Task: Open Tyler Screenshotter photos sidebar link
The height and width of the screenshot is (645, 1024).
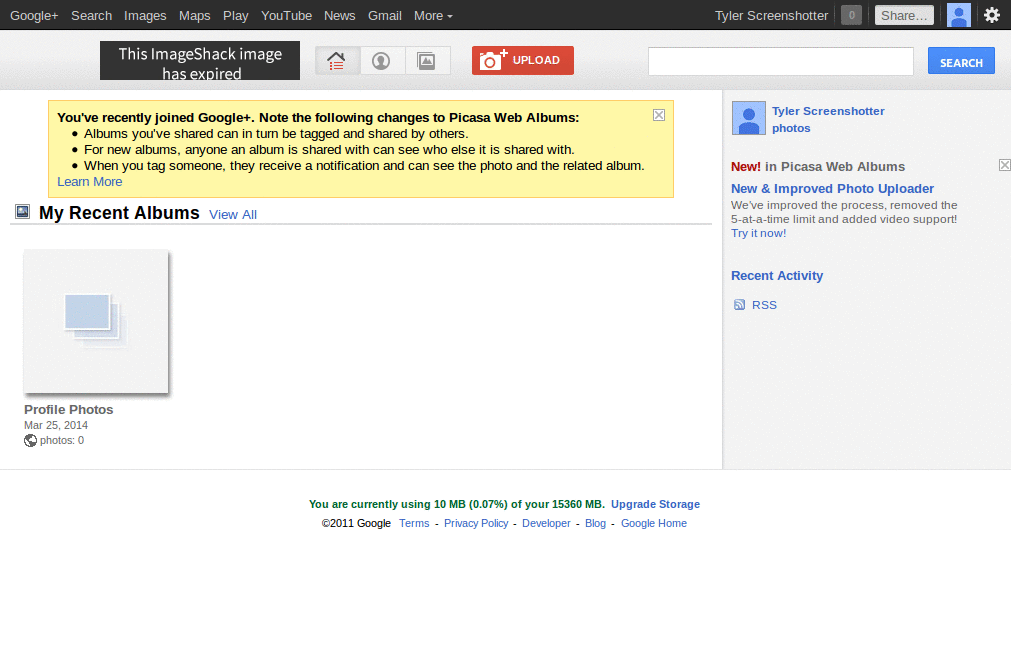Action: point(828,119)
